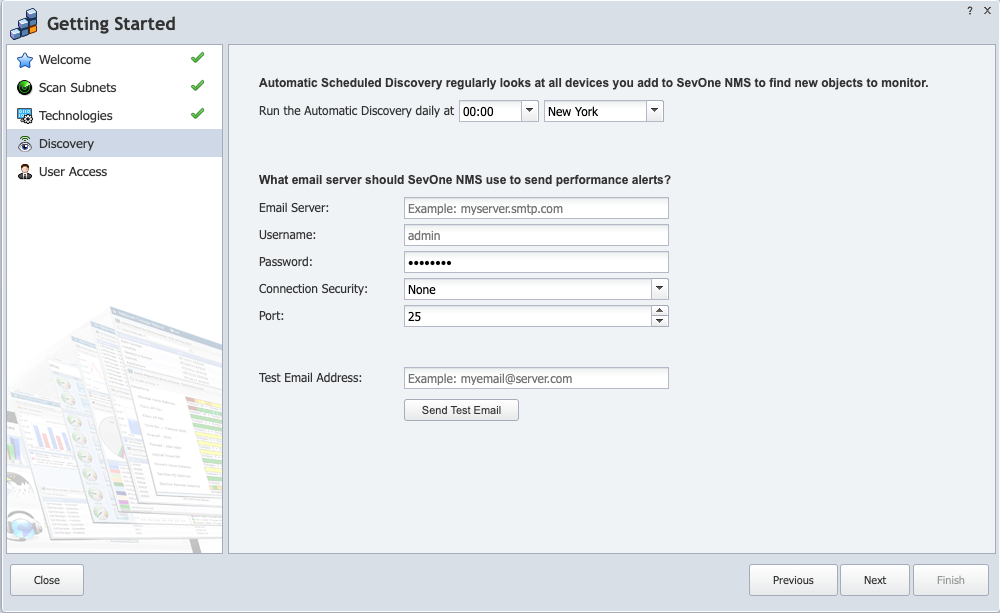Click the User Access person icon
The height and width of the screenshot is (613, 1000).
[25, 172]
